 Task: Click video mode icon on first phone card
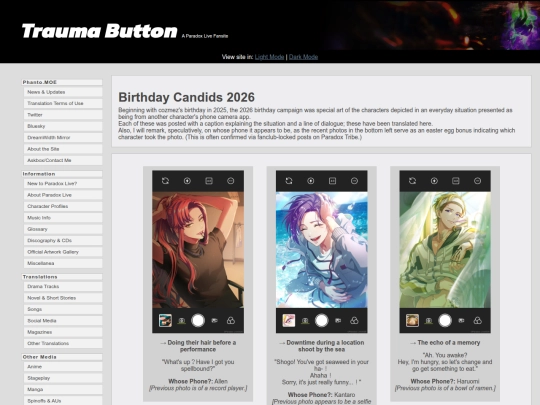(x=215, y=321)
